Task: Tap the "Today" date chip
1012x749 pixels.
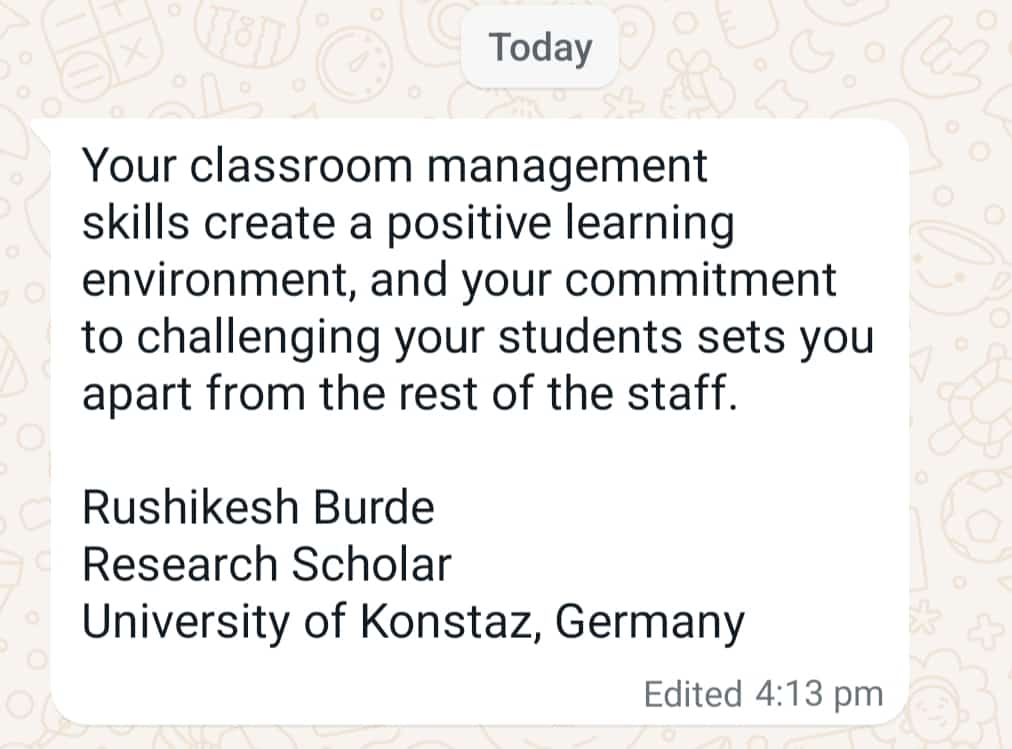Action: [x=540, y=47]
